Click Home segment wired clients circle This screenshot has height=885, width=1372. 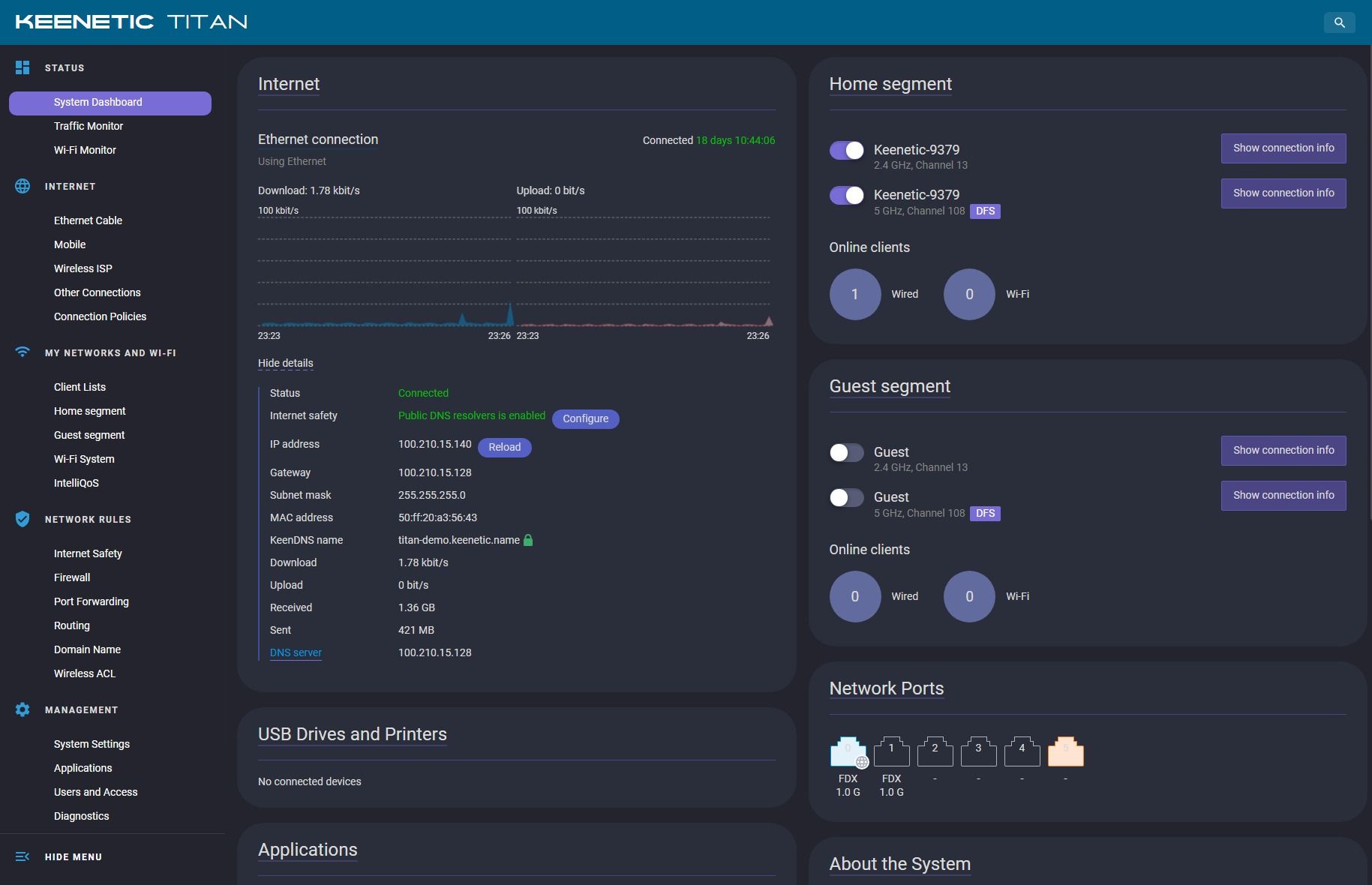pyautogui.click(x=855, y=294)
